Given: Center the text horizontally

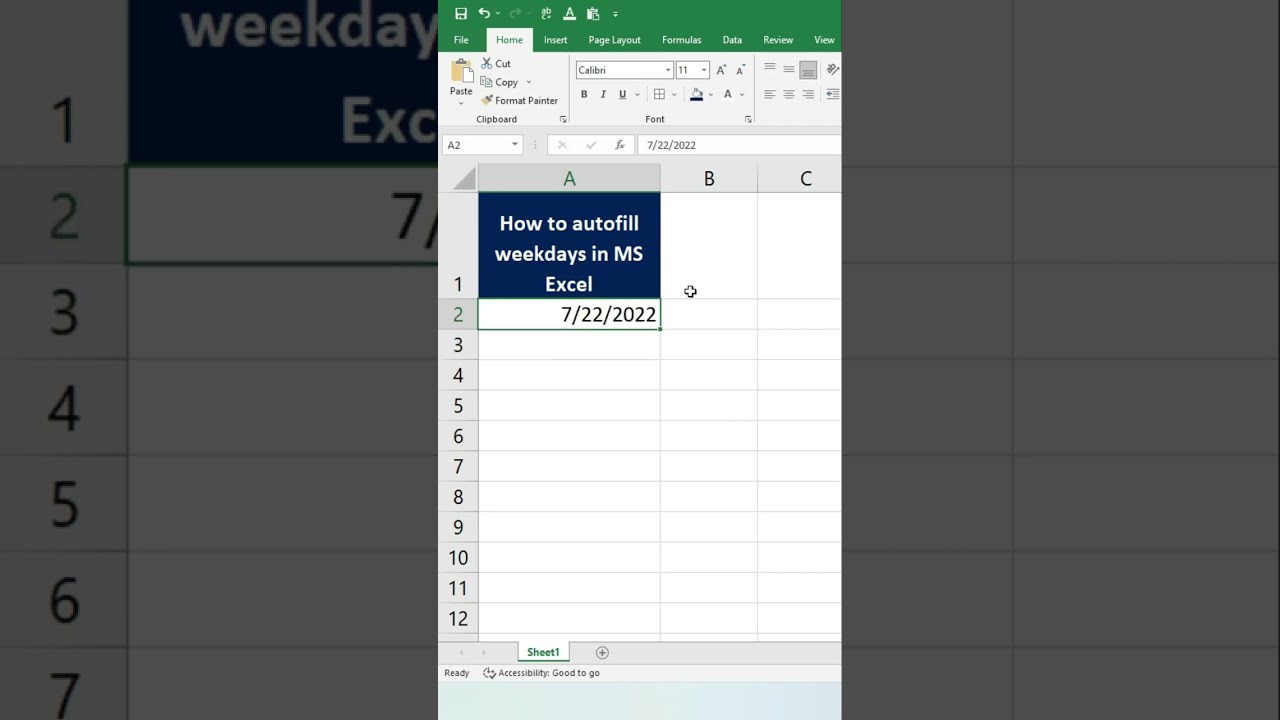Looking at the screenshot, I should tap(789, 95).
